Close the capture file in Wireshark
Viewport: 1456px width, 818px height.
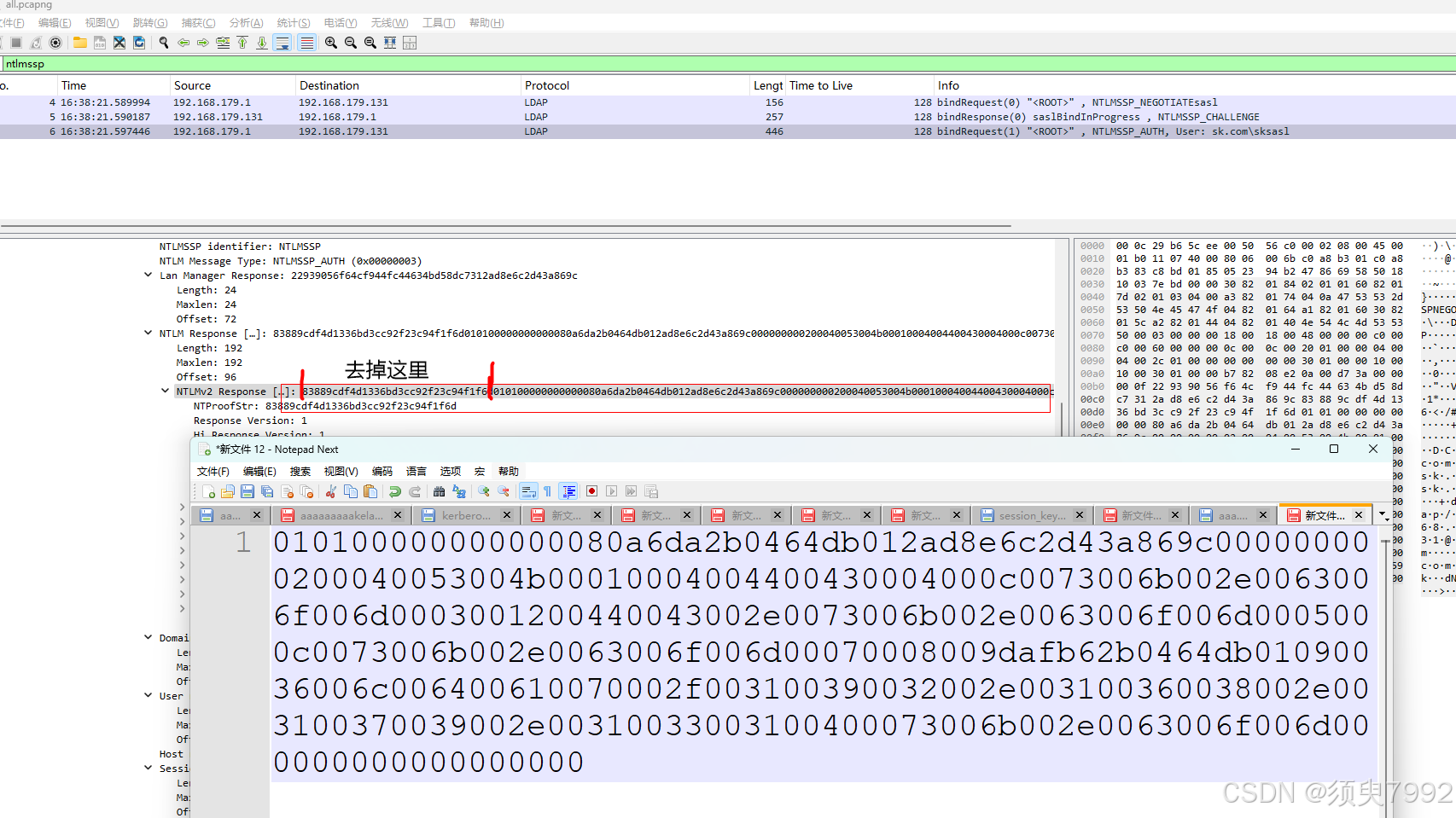(x=119, y=43)
